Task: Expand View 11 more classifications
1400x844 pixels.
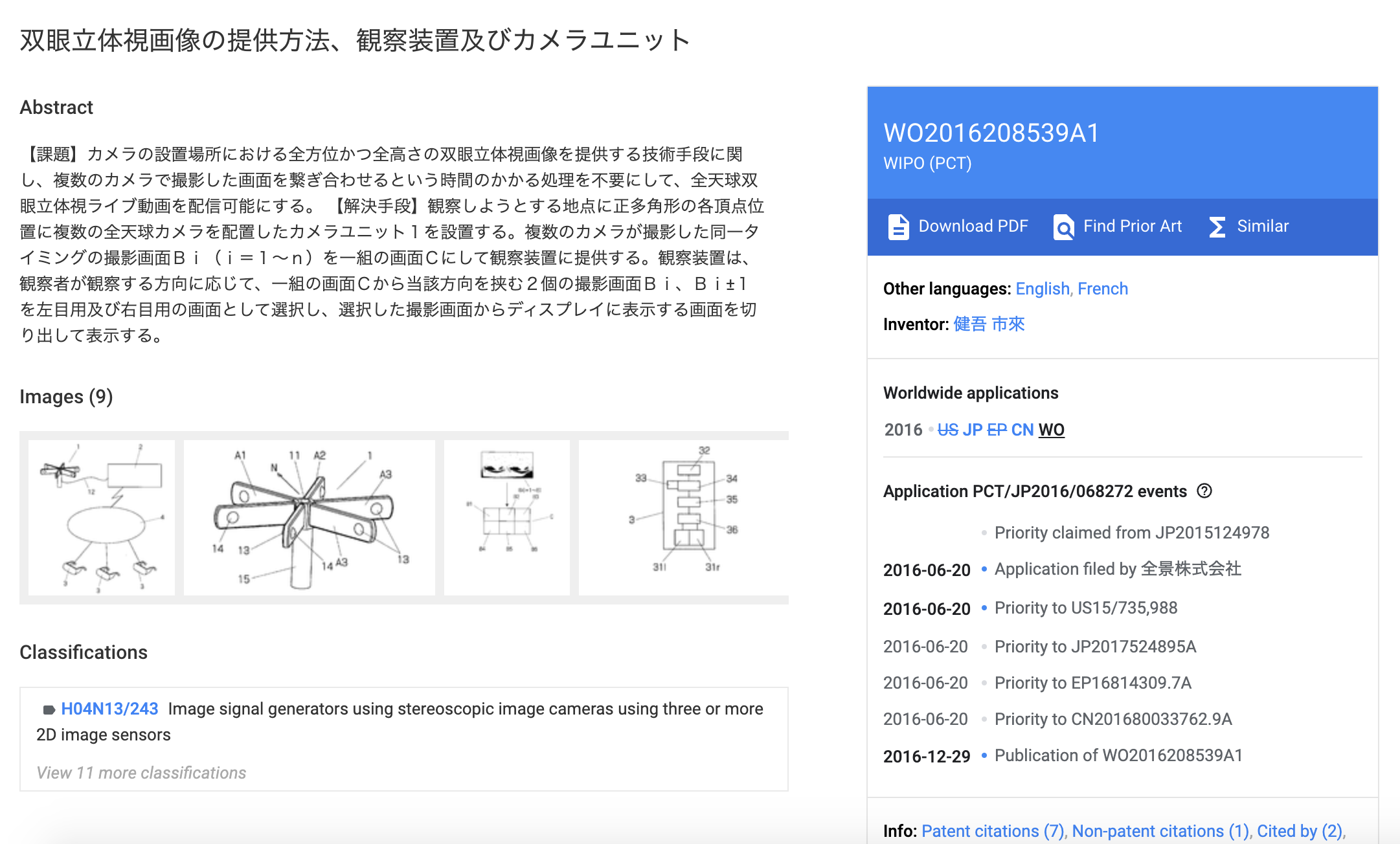Action: pyautogui.click(x=141, y=773)
